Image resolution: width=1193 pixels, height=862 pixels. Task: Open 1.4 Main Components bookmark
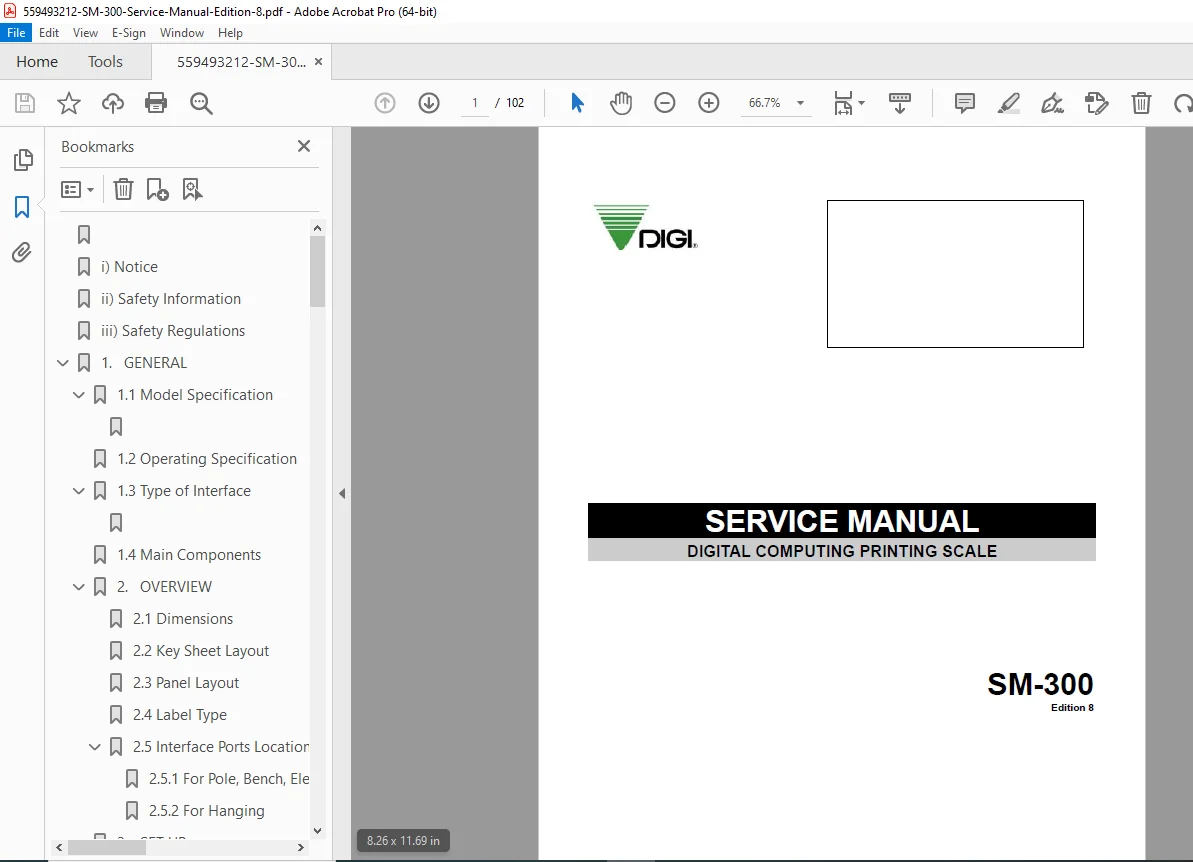[189, 555]
